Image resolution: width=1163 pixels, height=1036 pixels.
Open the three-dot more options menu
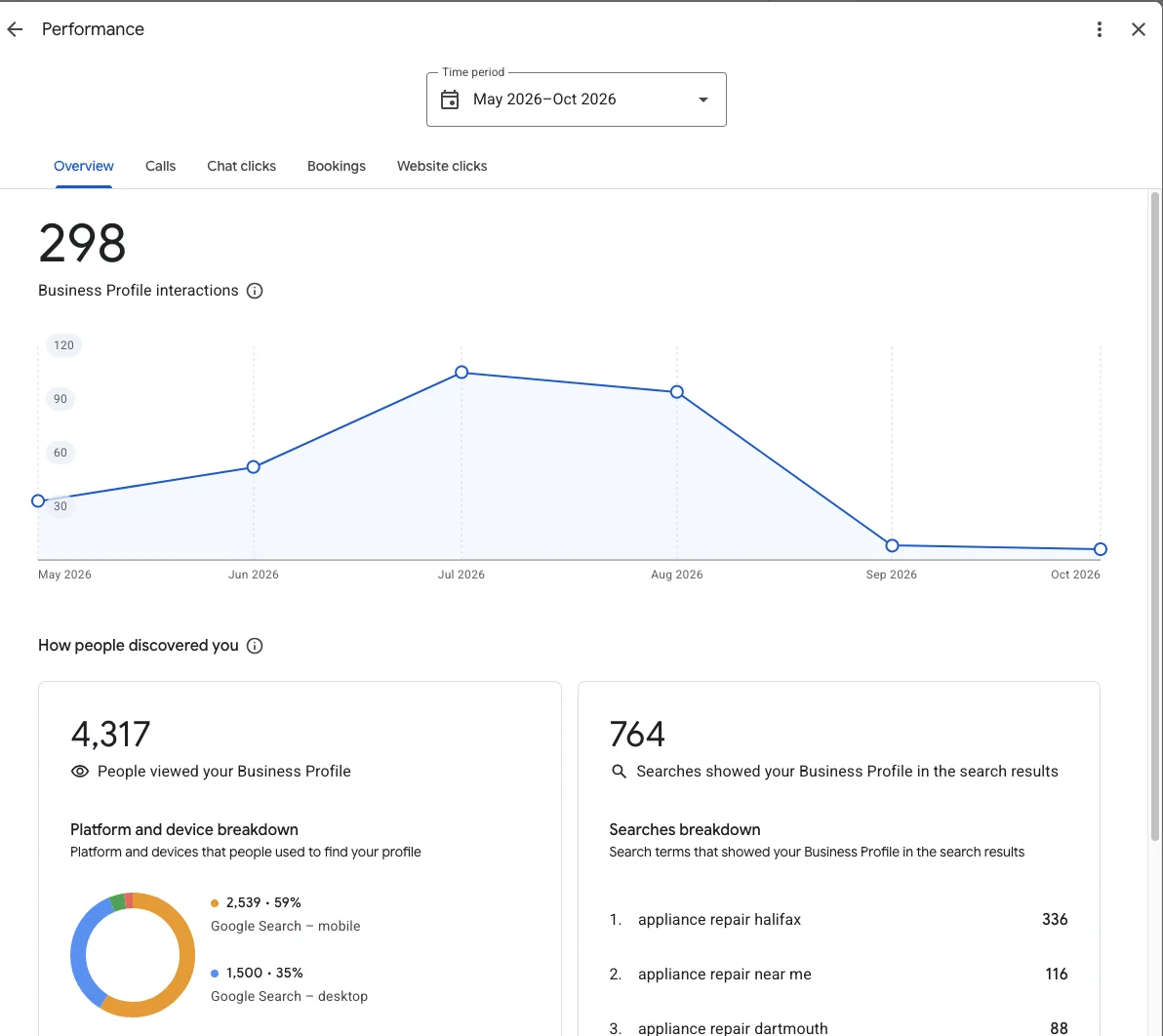point(1100,29)
